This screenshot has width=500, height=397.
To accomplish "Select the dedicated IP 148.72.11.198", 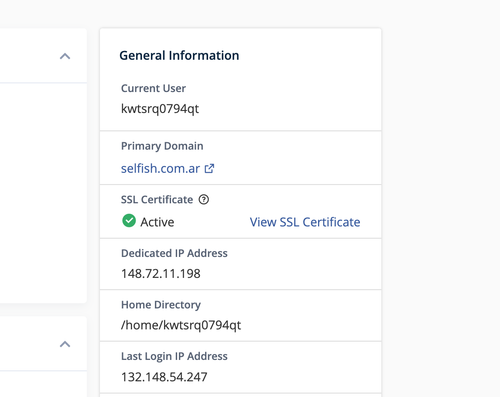I will (161, 274).
